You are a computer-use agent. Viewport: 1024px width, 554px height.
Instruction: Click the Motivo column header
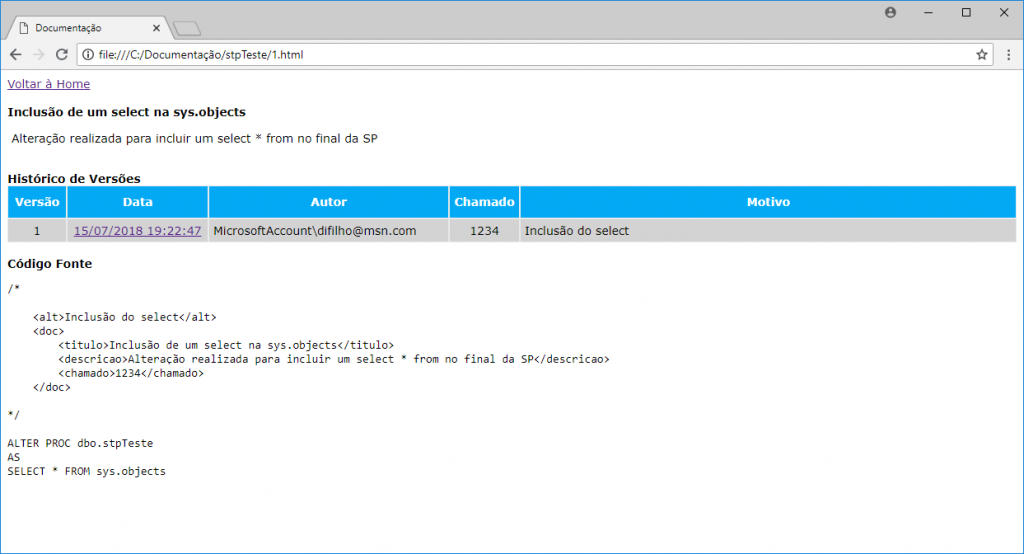pyautogui.click(x=767, y=202)
